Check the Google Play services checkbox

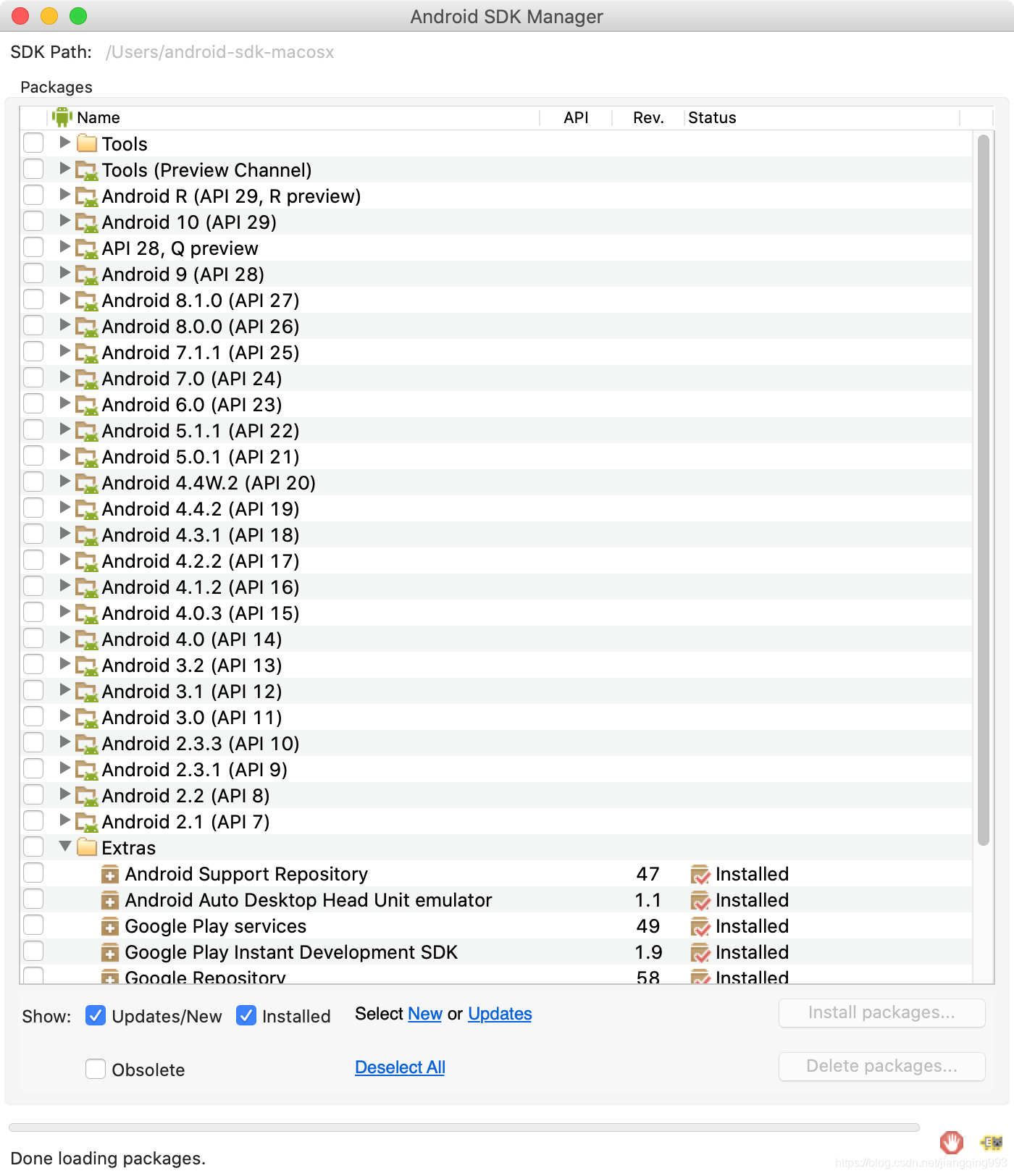[33, 925]
